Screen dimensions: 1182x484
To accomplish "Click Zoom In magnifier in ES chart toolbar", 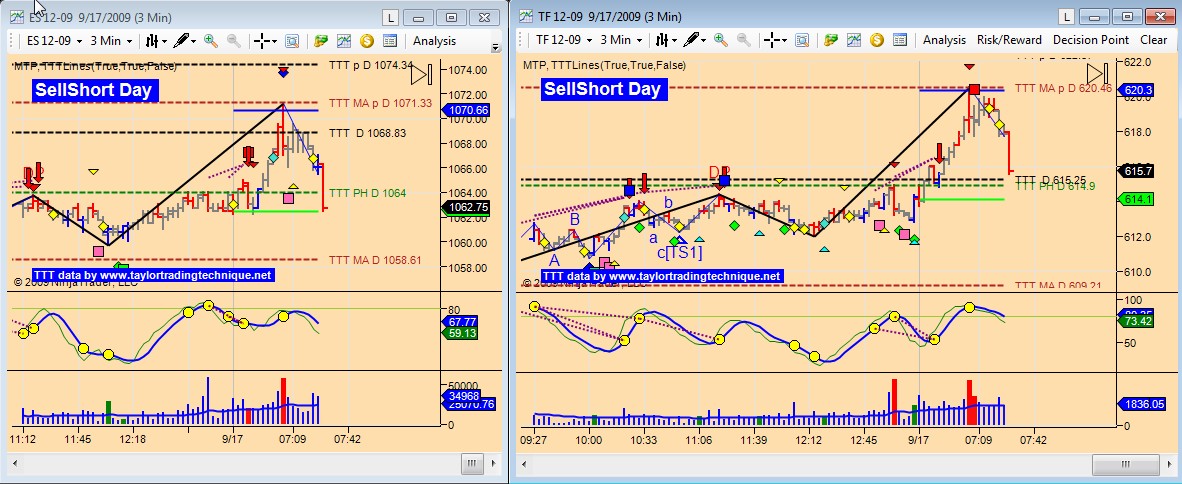I will [x=210, y=41].
